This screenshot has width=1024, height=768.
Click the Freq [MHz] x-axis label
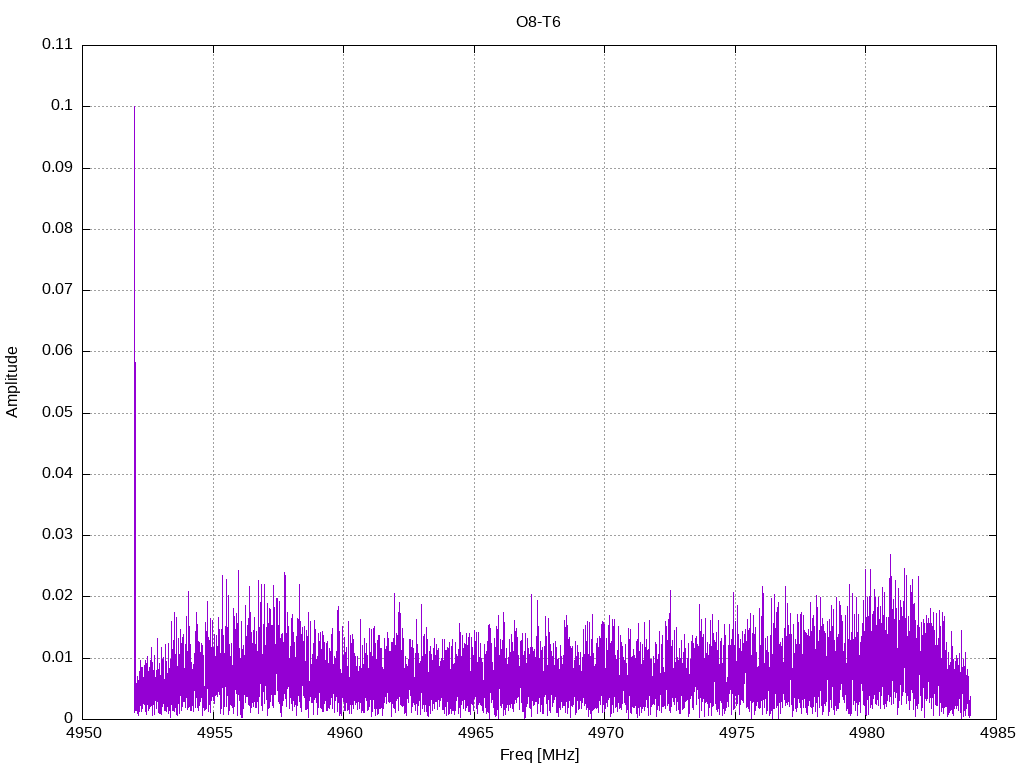pyautogui.click(x=539, y=755)
